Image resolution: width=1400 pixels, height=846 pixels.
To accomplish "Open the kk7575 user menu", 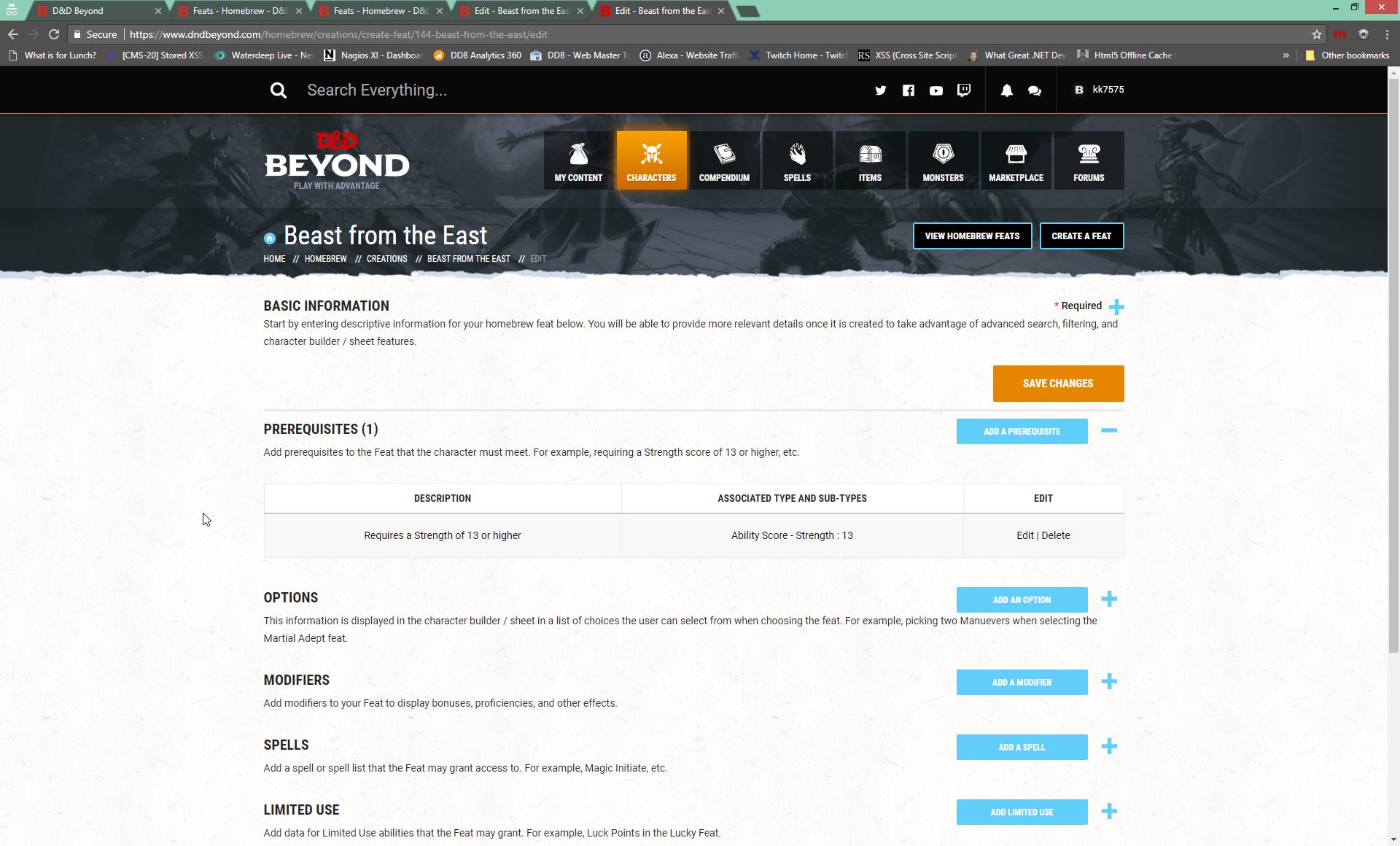I will 1100,90.
